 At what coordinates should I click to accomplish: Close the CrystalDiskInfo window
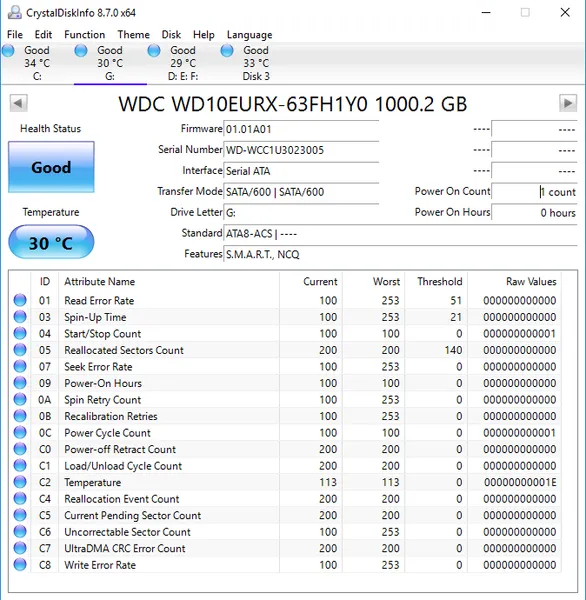point(565,13)
